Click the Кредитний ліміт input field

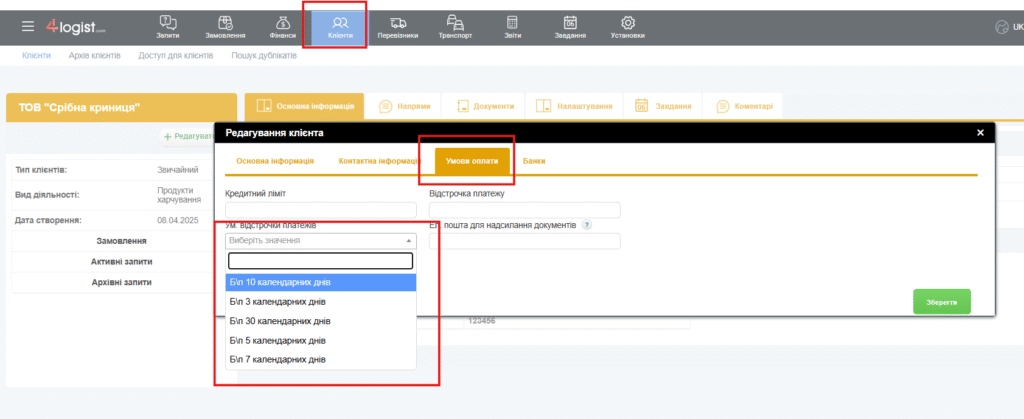click(320, 210)
